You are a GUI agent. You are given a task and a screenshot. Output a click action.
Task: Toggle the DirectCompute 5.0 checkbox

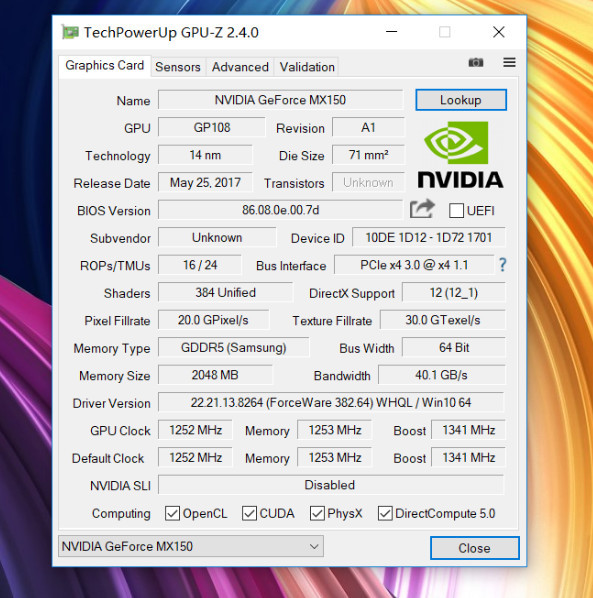[x=385, y=513]
